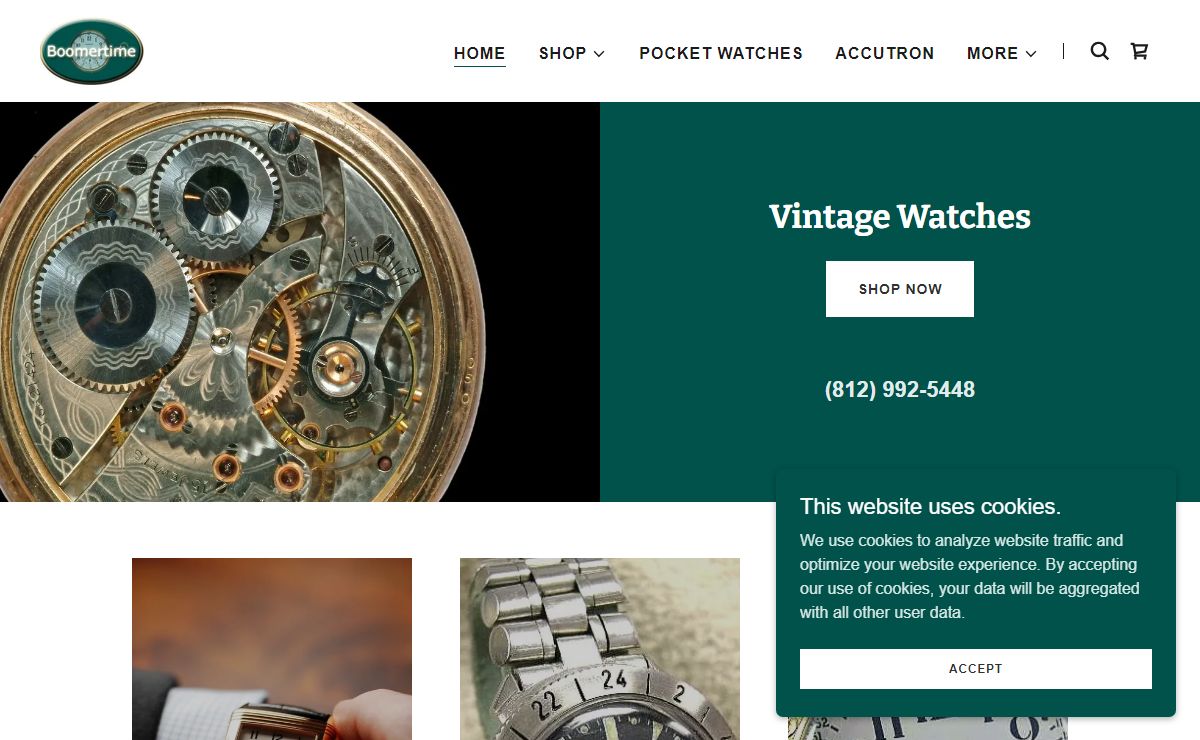Viewport: 1200px width, 740px height.
Task: Open the shopping cart icon
Action: pos(1139,51)
